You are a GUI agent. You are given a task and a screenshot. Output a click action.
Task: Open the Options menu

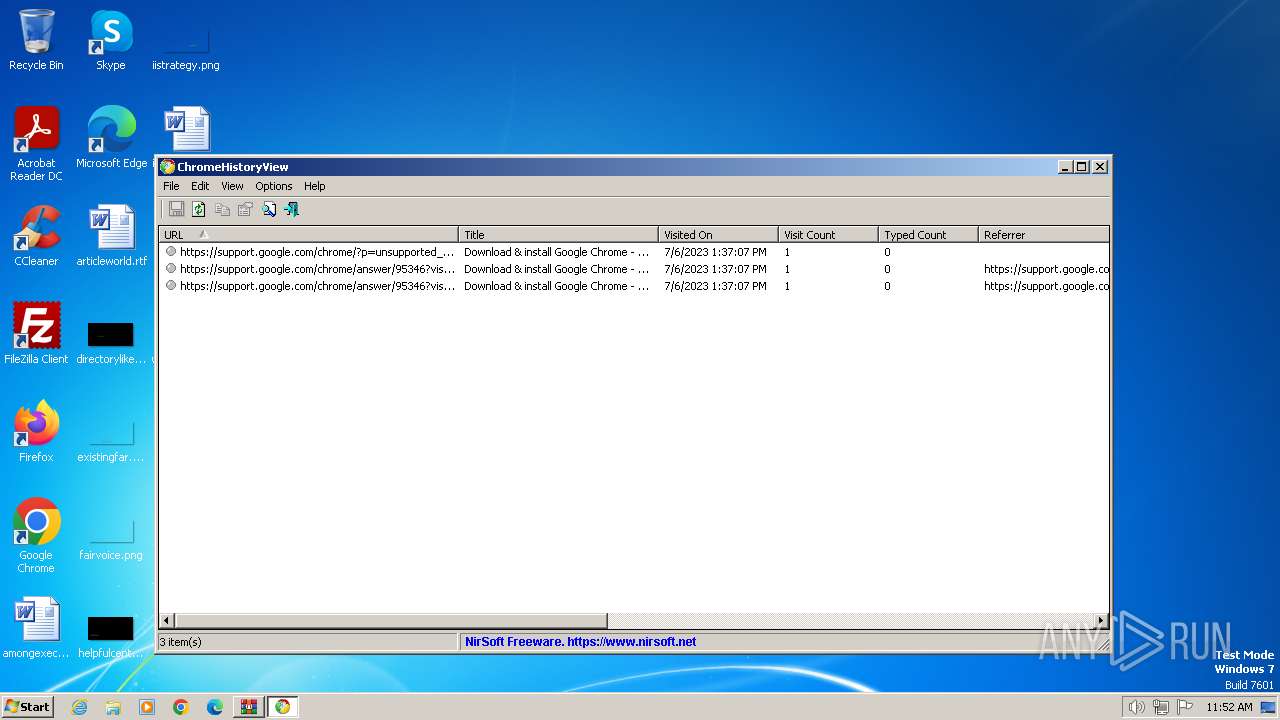tap(273, 186)
